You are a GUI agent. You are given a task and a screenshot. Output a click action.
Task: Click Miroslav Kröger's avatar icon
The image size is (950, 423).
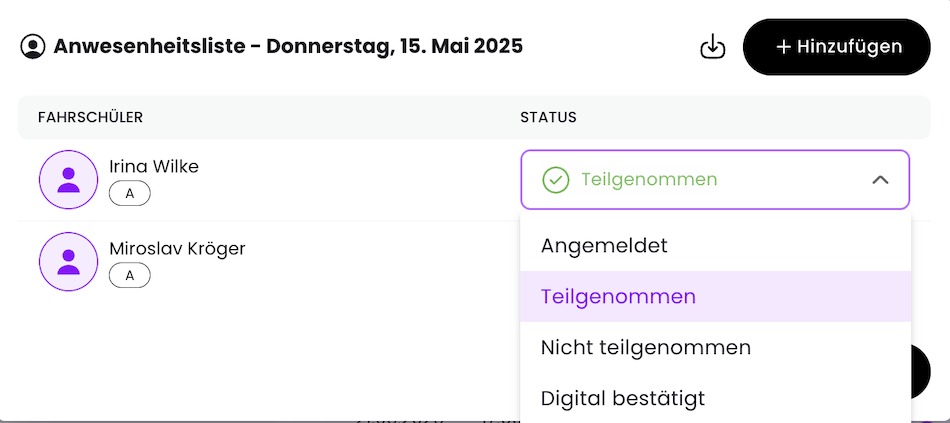68,262
